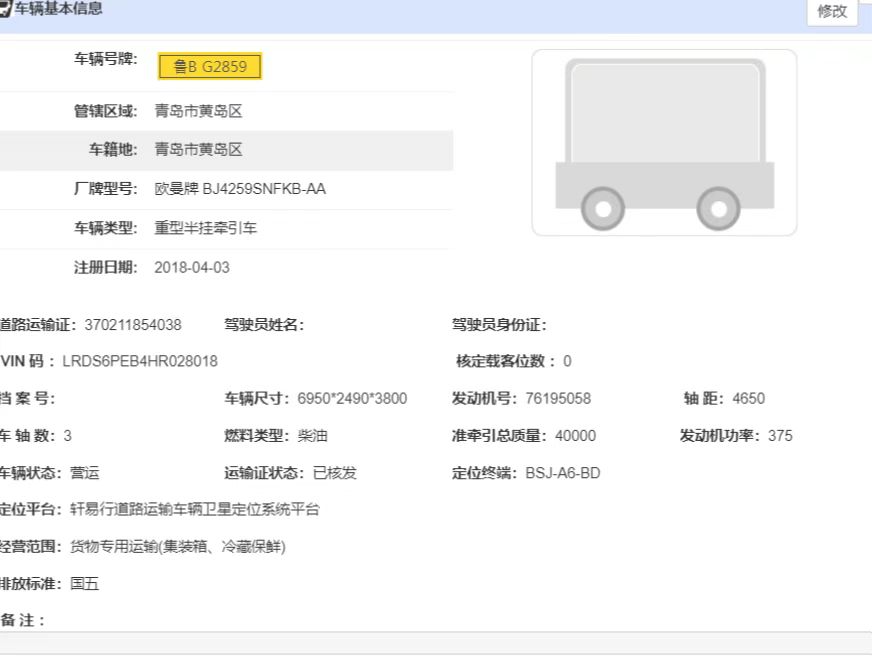Click engine power value 375
Viewport: 872px width, 668px height.
pos(780,436)
